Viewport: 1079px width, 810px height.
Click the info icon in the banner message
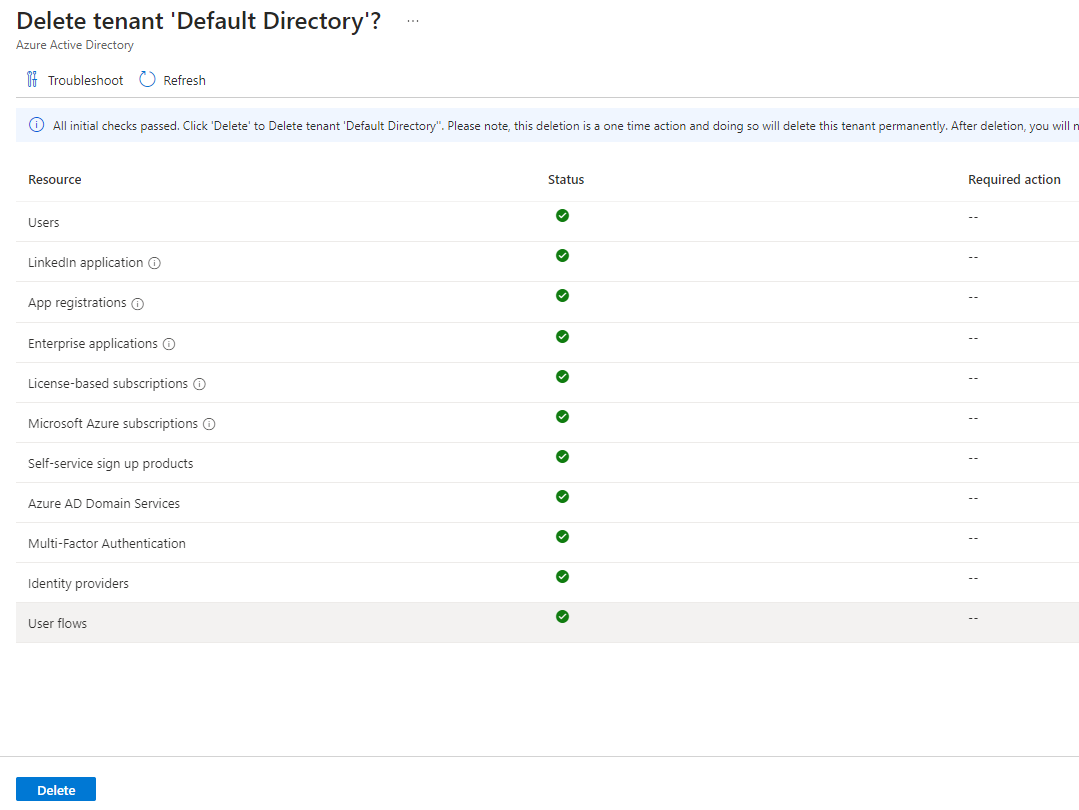pyautogui.click(x=36, y=125)
